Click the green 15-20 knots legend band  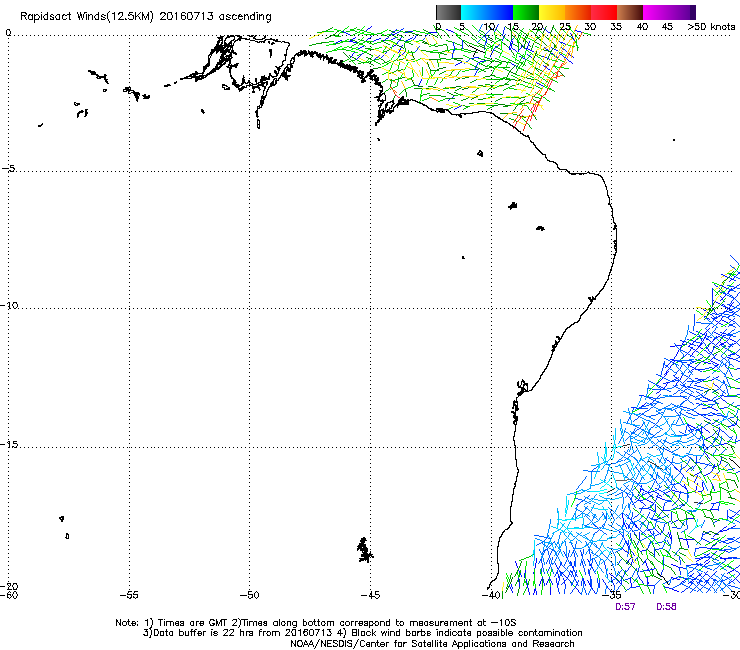coord(526,12)
